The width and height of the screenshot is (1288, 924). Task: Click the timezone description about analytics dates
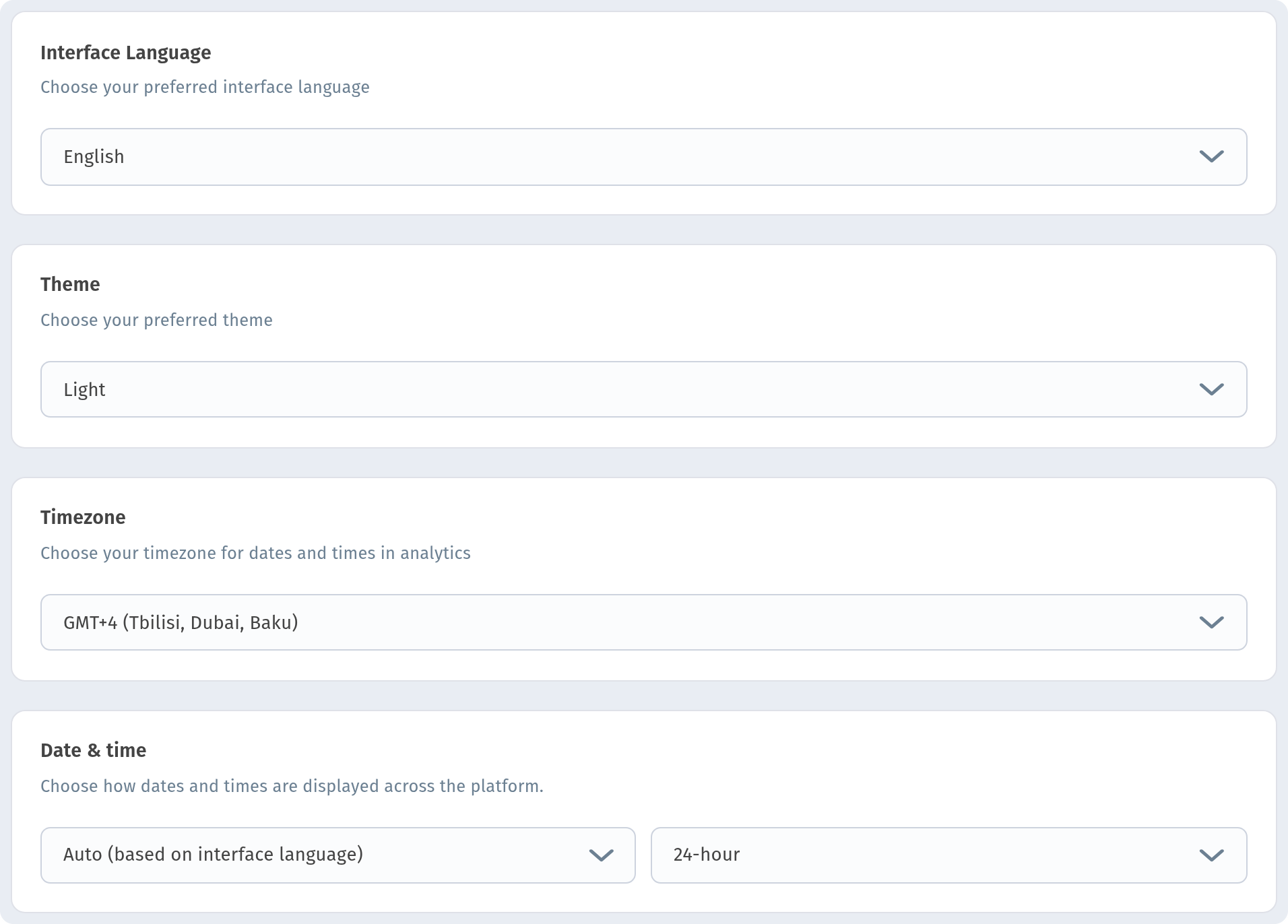255,554
